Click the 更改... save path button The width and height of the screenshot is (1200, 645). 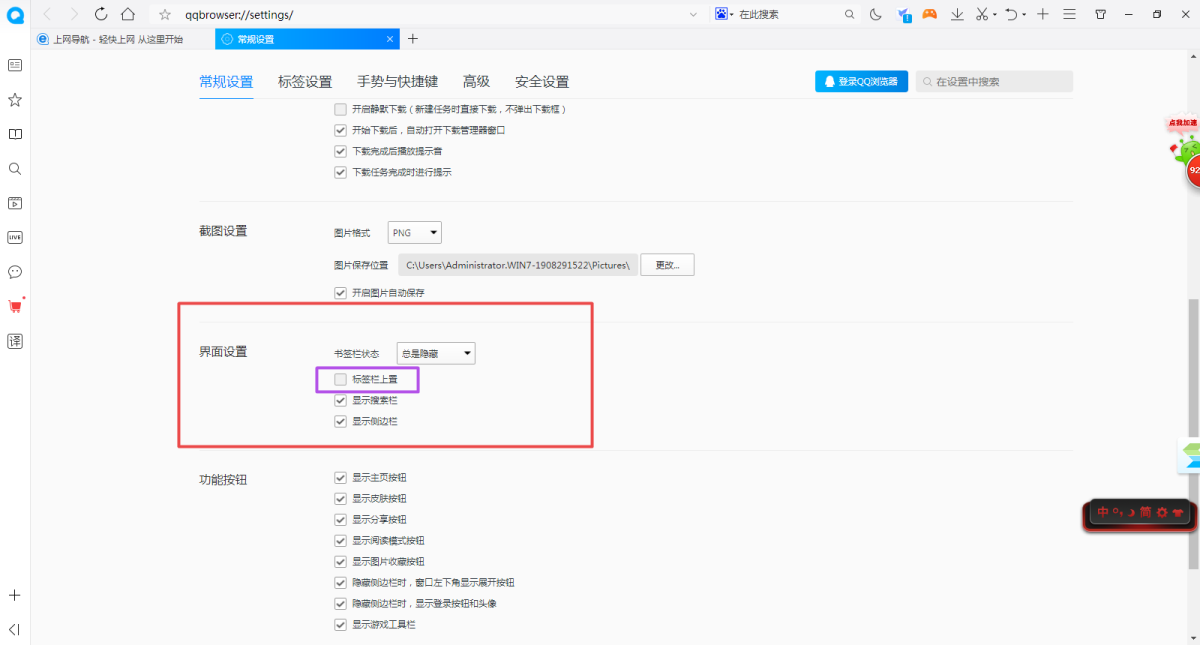coord(667,265)
